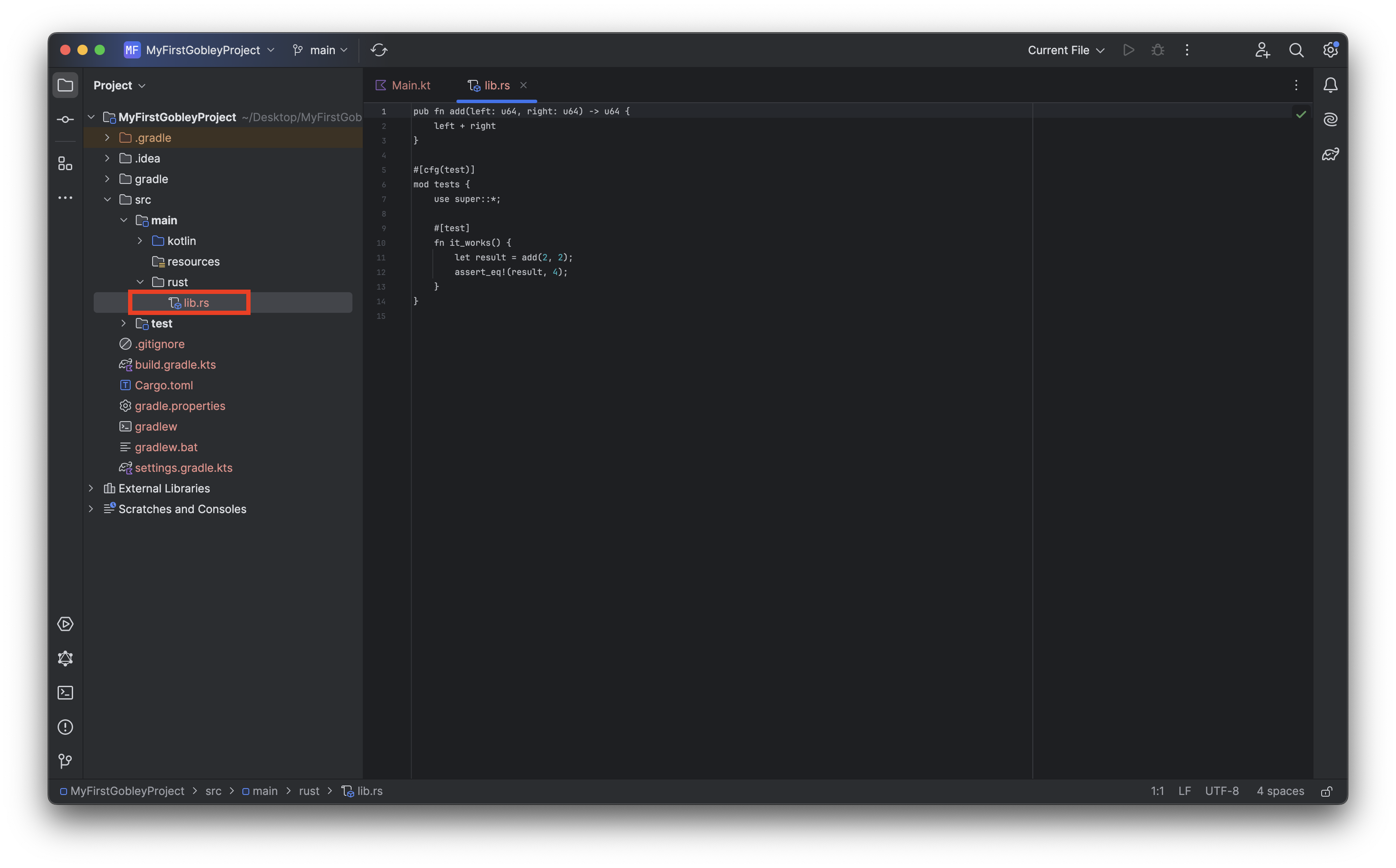Image resolution: width=1396 pixels, height=868 pixels.
Task: Open the Commit tool window icon
Action: coord(65,119)
